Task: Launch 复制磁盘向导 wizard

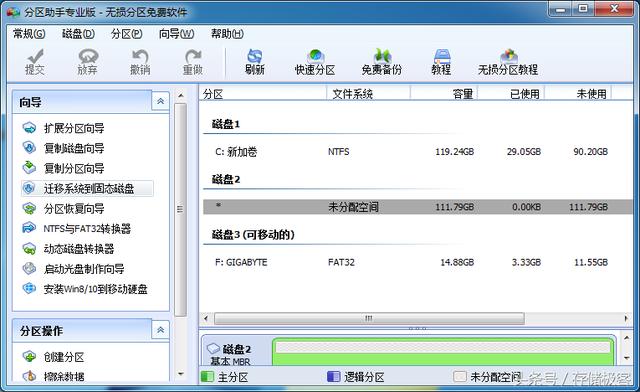Action: [x=63, y=148]
